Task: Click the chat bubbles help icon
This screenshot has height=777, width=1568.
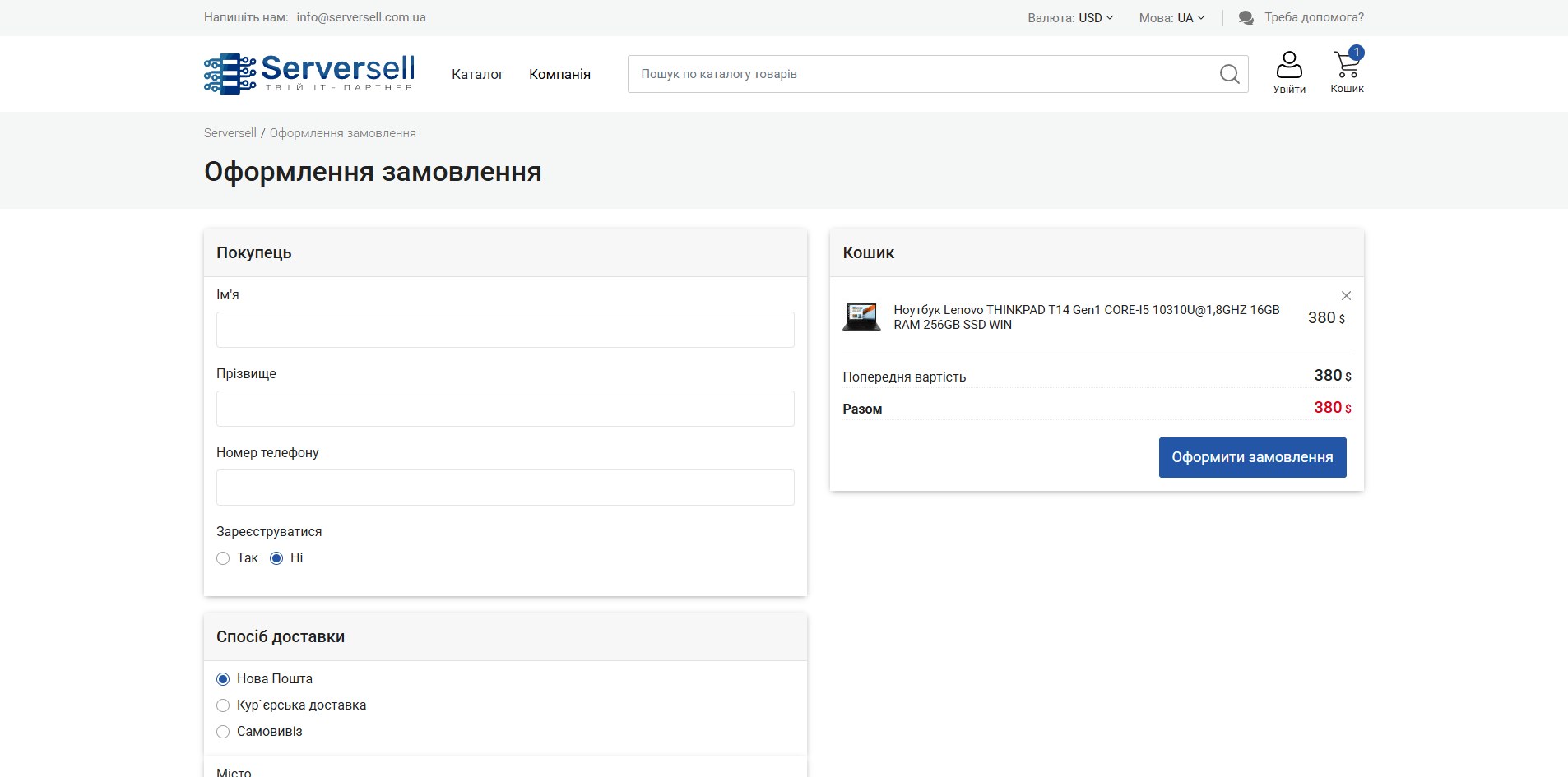Action: (x=1246, y=17)
